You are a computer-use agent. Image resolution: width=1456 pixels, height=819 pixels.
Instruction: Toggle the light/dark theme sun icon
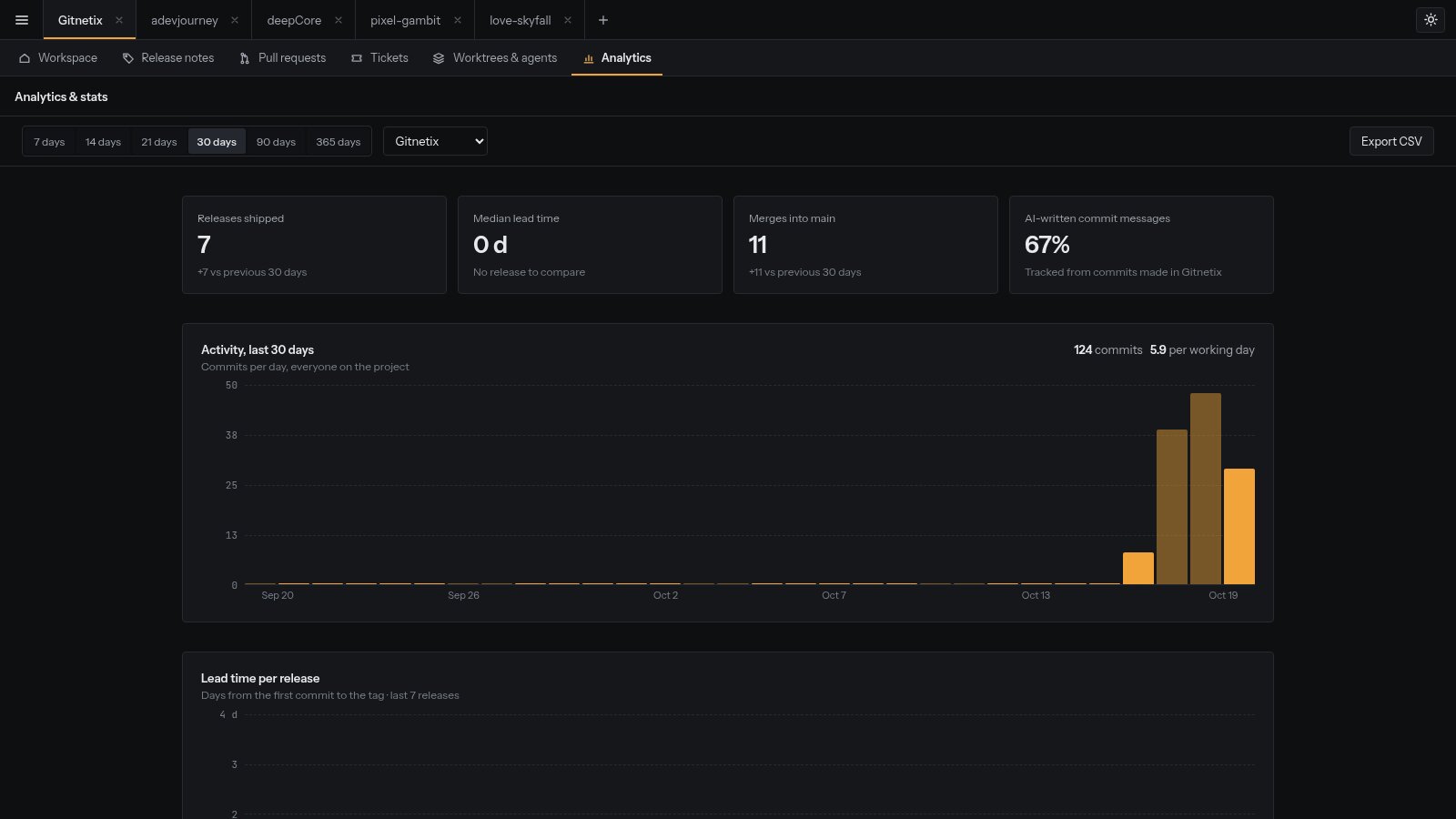coord(1431,20)
